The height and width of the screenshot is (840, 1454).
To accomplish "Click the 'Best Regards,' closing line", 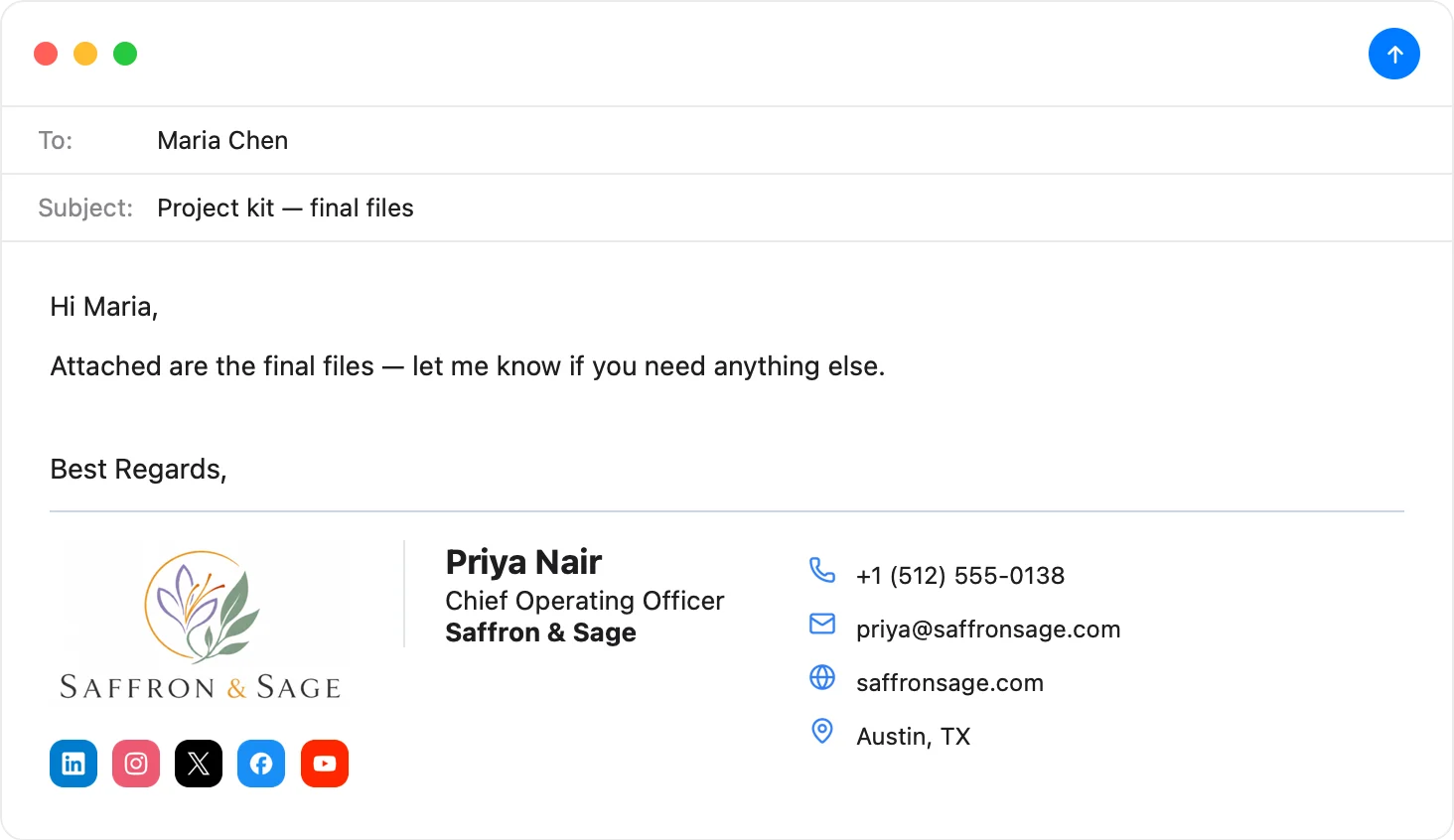I will [139, 469].
